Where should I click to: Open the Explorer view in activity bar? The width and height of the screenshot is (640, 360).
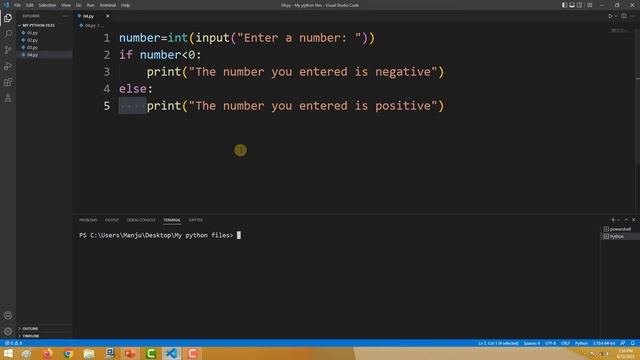[8, 18]
